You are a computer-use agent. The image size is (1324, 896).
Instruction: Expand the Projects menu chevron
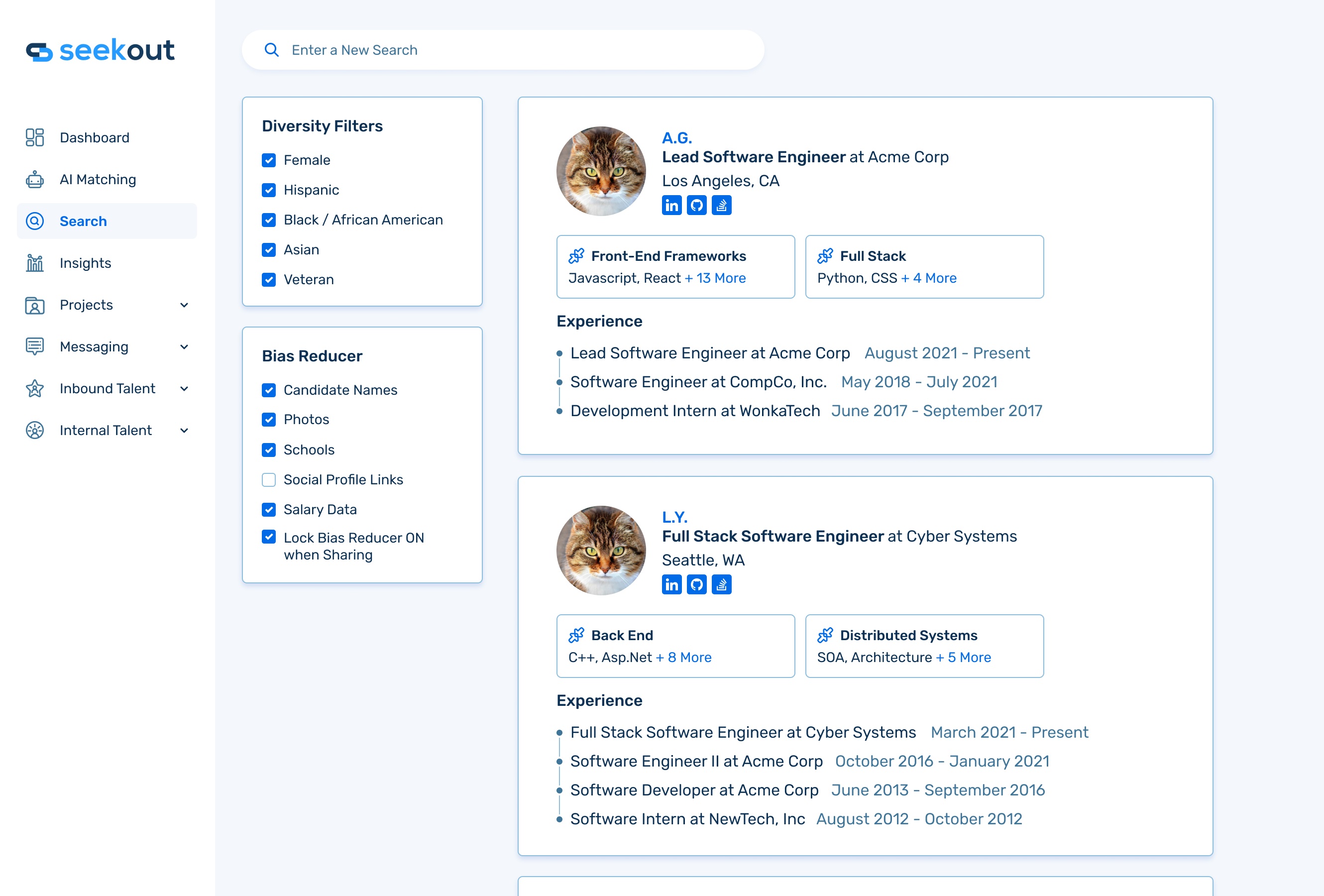click(x=184, y=305)
